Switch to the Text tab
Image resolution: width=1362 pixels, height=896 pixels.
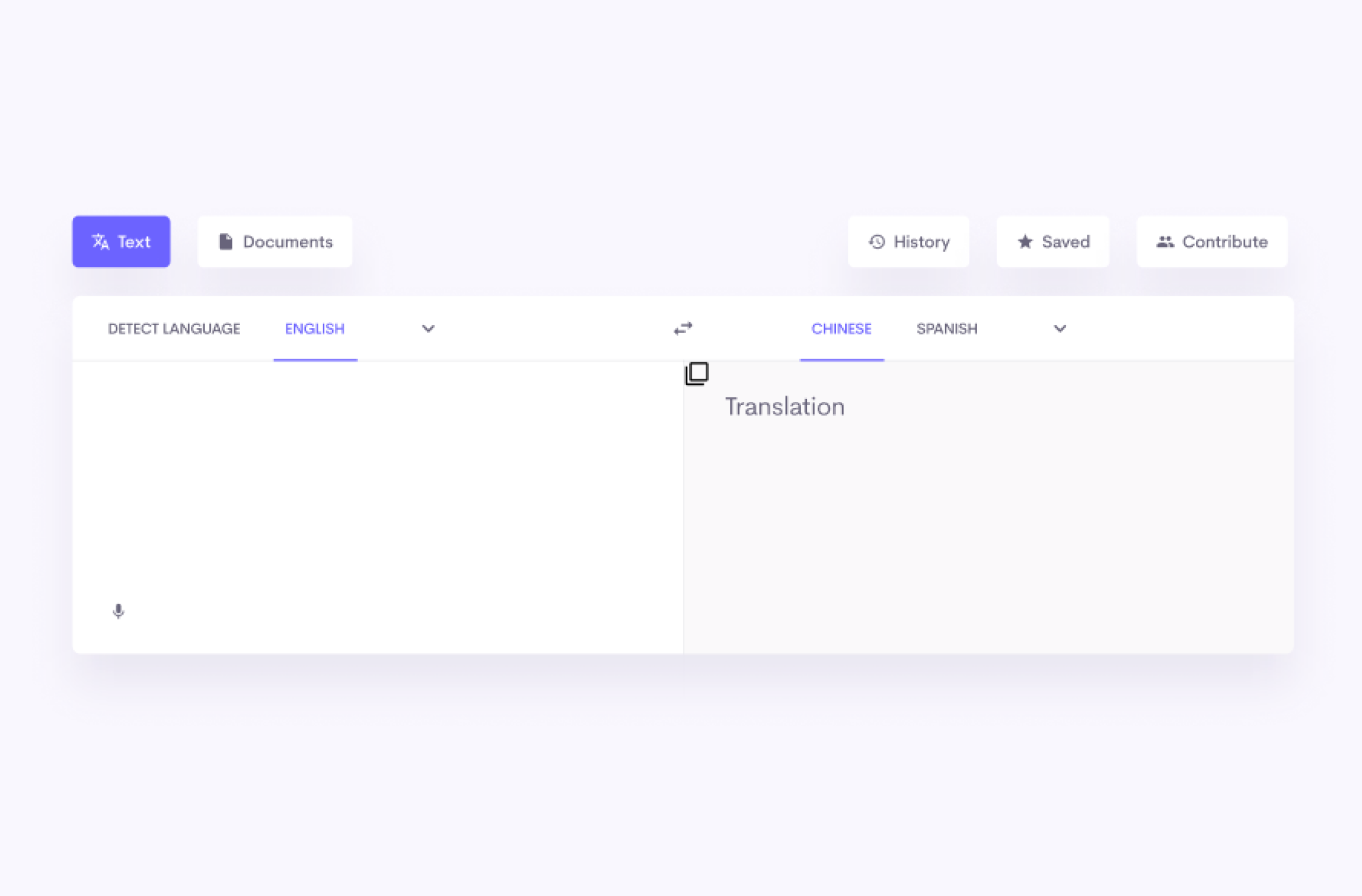[x=121, y=241]
